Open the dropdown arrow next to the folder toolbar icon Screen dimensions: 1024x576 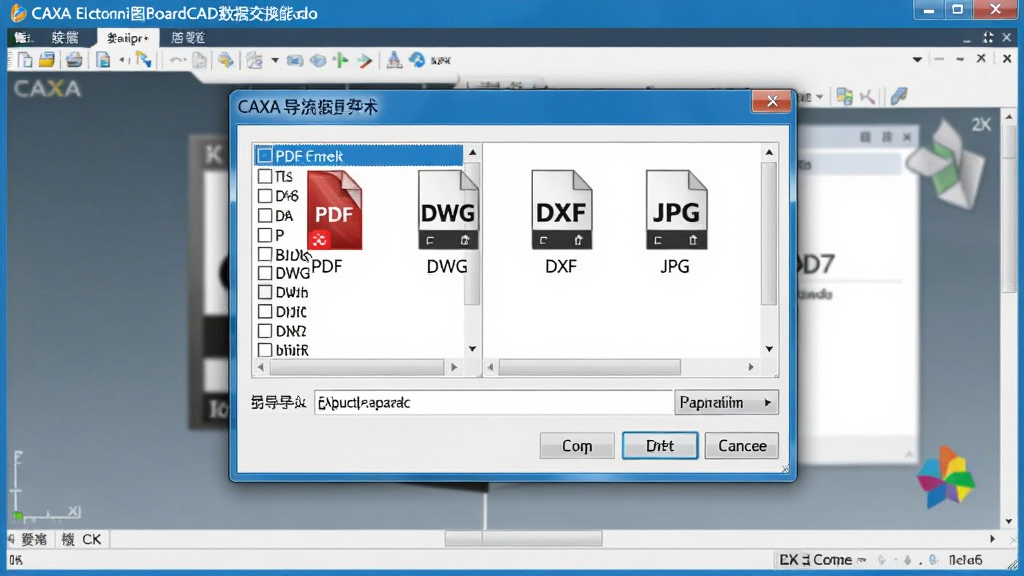(275, 61)
